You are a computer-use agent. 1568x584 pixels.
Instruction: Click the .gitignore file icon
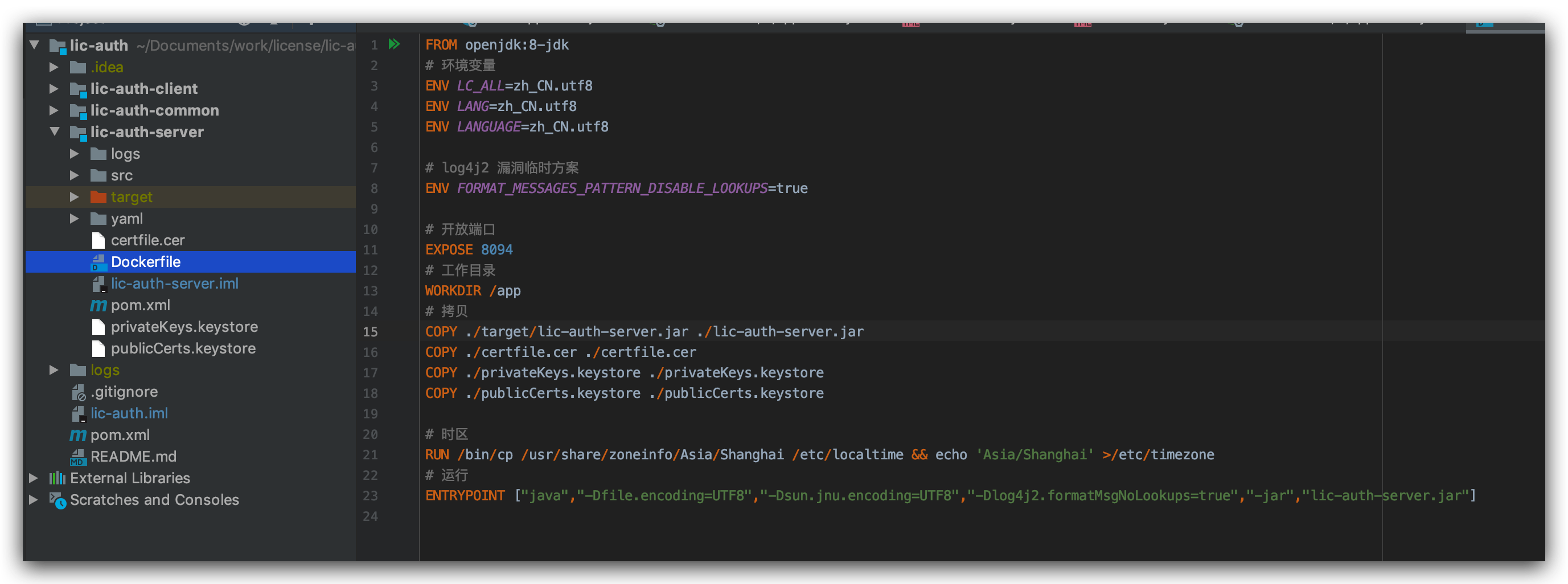tap(78, 392)
